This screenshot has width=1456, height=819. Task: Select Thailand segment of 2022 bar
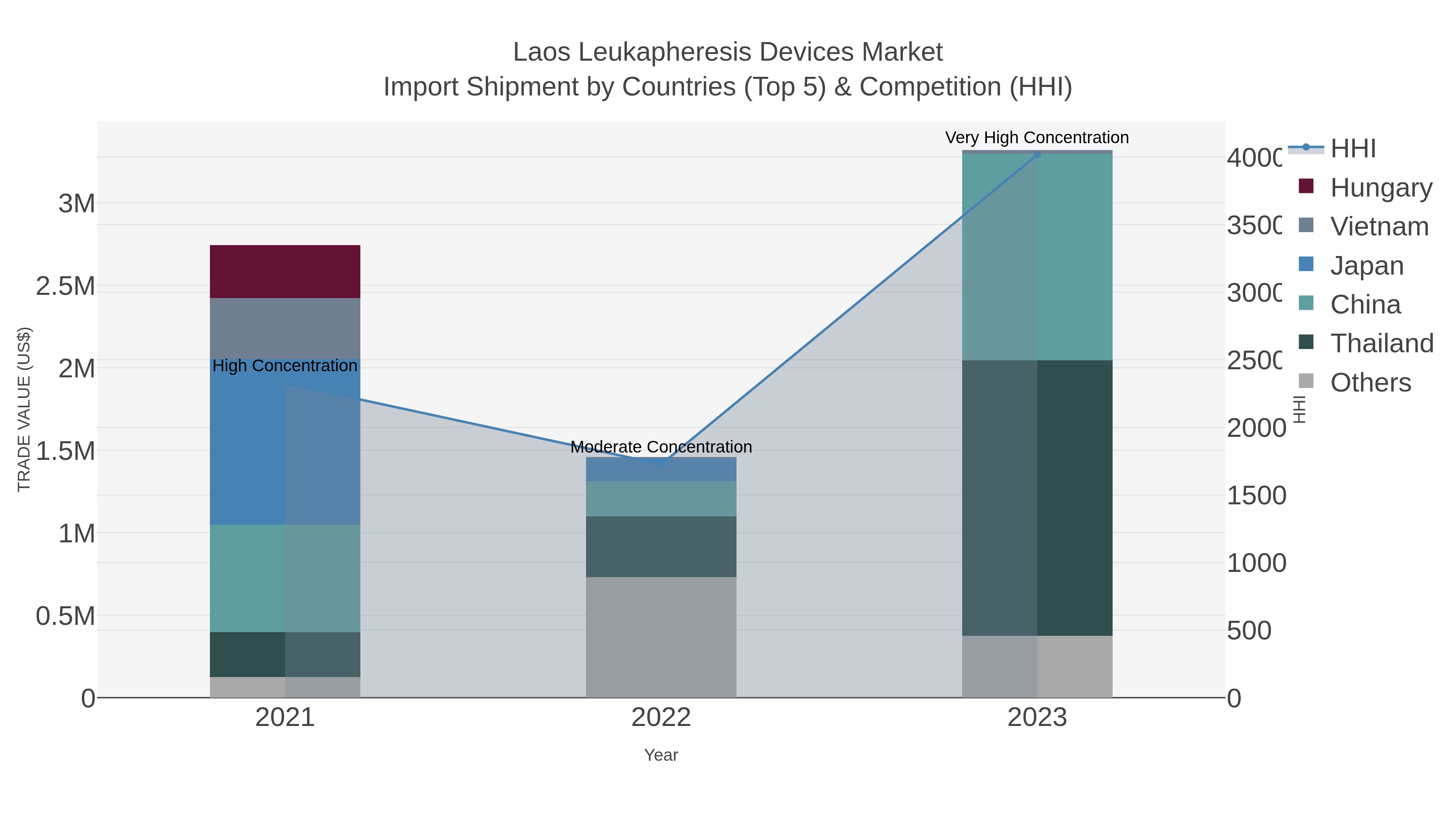point(661,546)
